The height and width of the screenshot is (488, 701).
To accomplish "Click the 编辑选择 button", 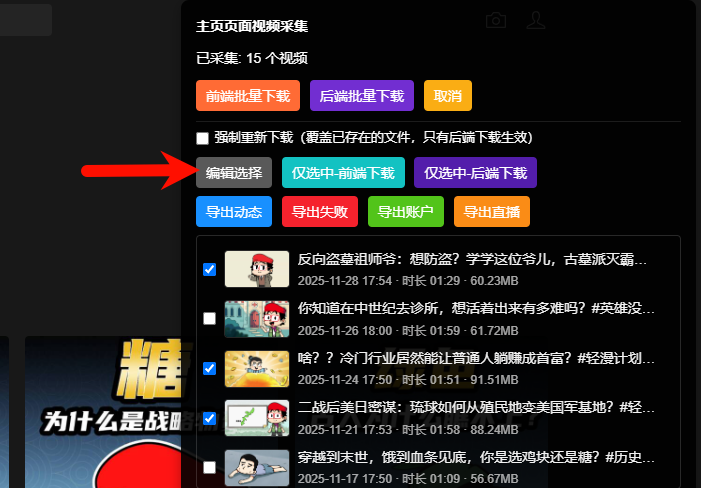I will [234, 173].
